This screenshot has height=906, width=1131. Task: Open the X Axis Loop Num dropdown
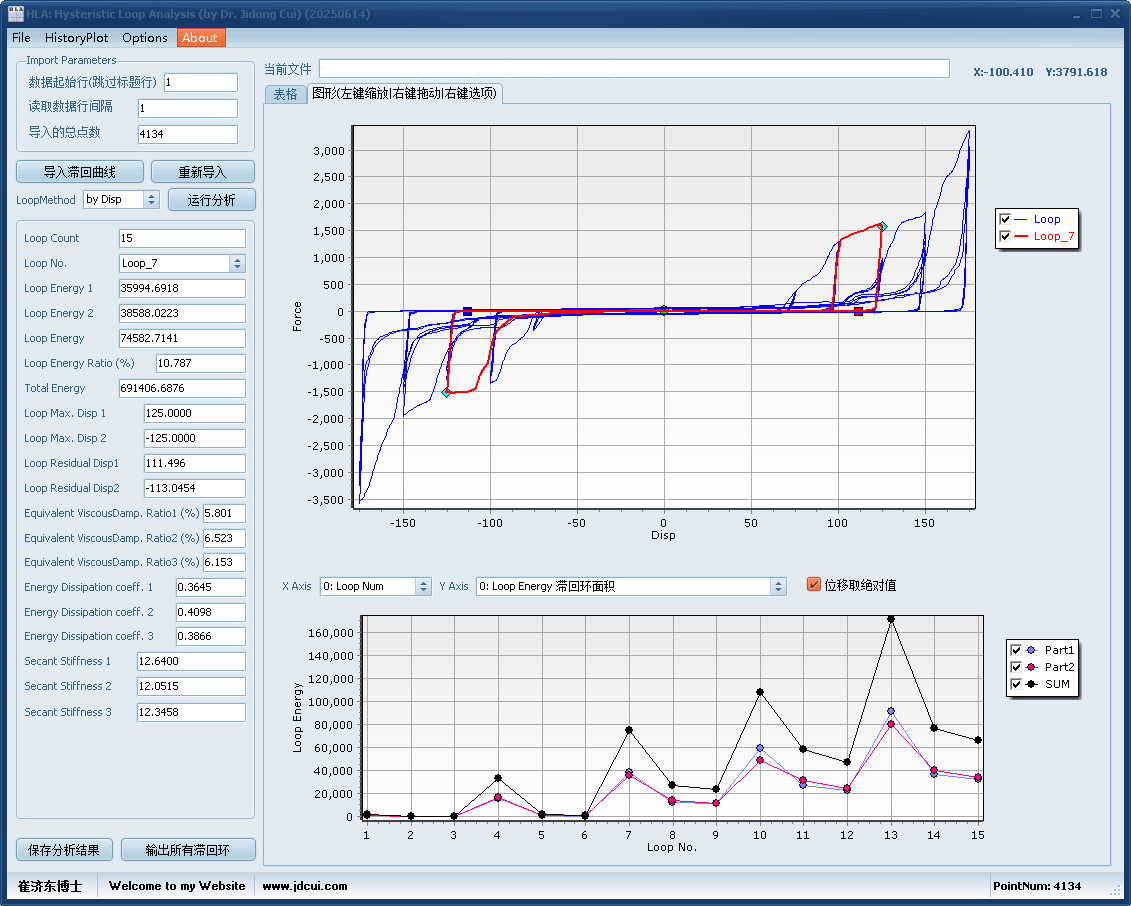click(x=423, y=587)
